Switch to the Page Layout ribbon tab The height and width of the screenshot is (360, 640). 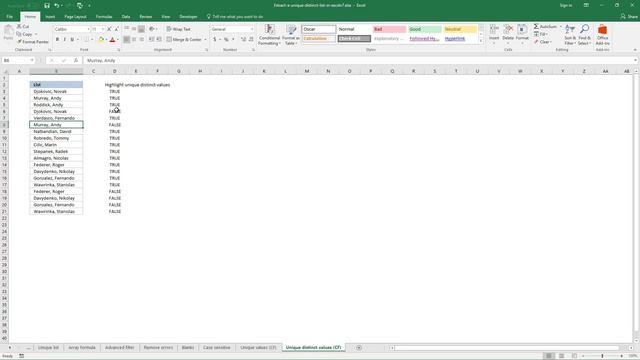point(76,17)
